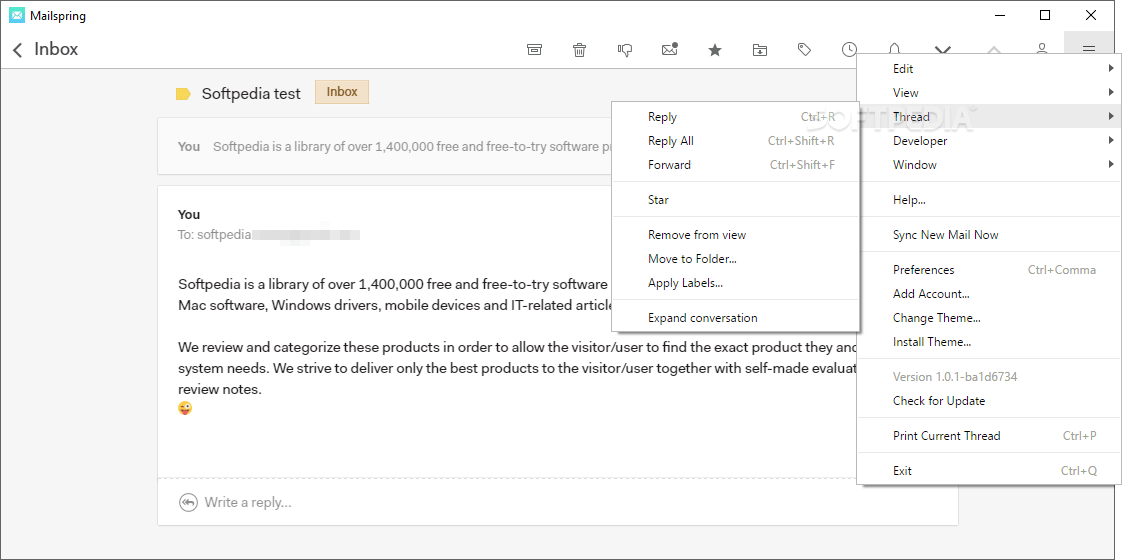Viewport: 1122px width, 560px height.
Task: Open Preferences from the menu
Action: tap(989, 270)
